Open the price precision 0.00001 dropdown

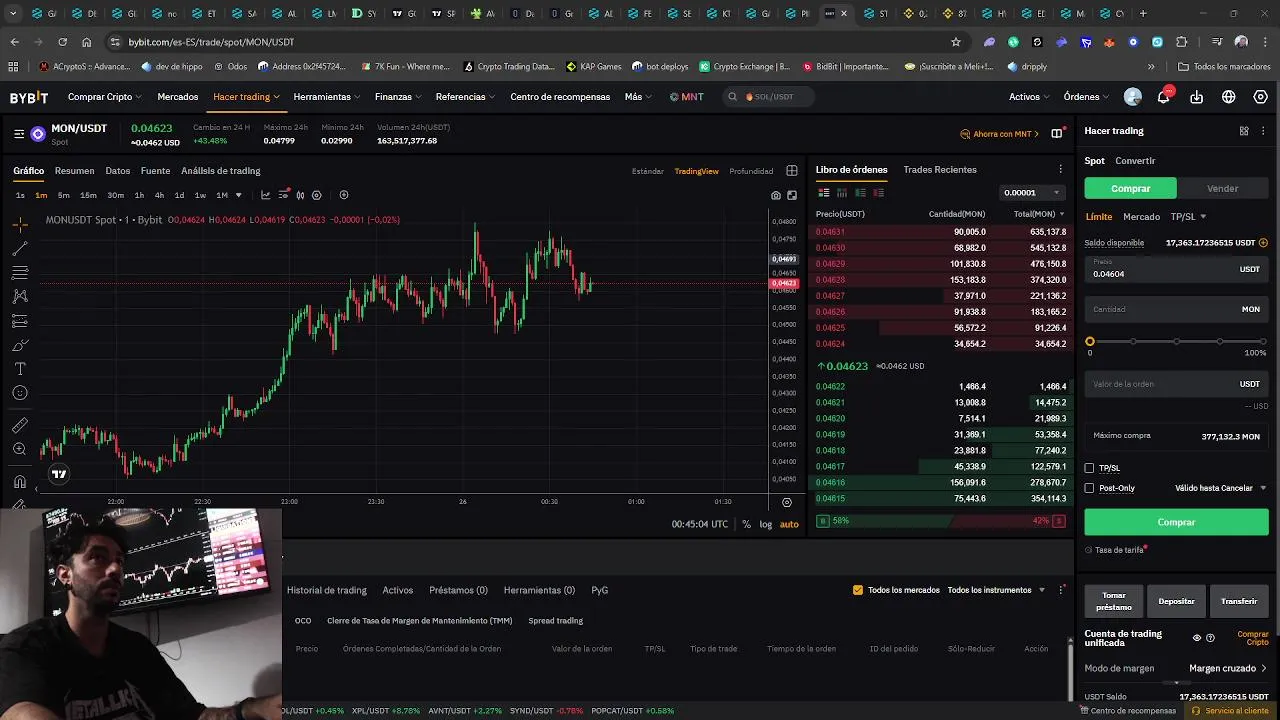[x=1031, y=193]
